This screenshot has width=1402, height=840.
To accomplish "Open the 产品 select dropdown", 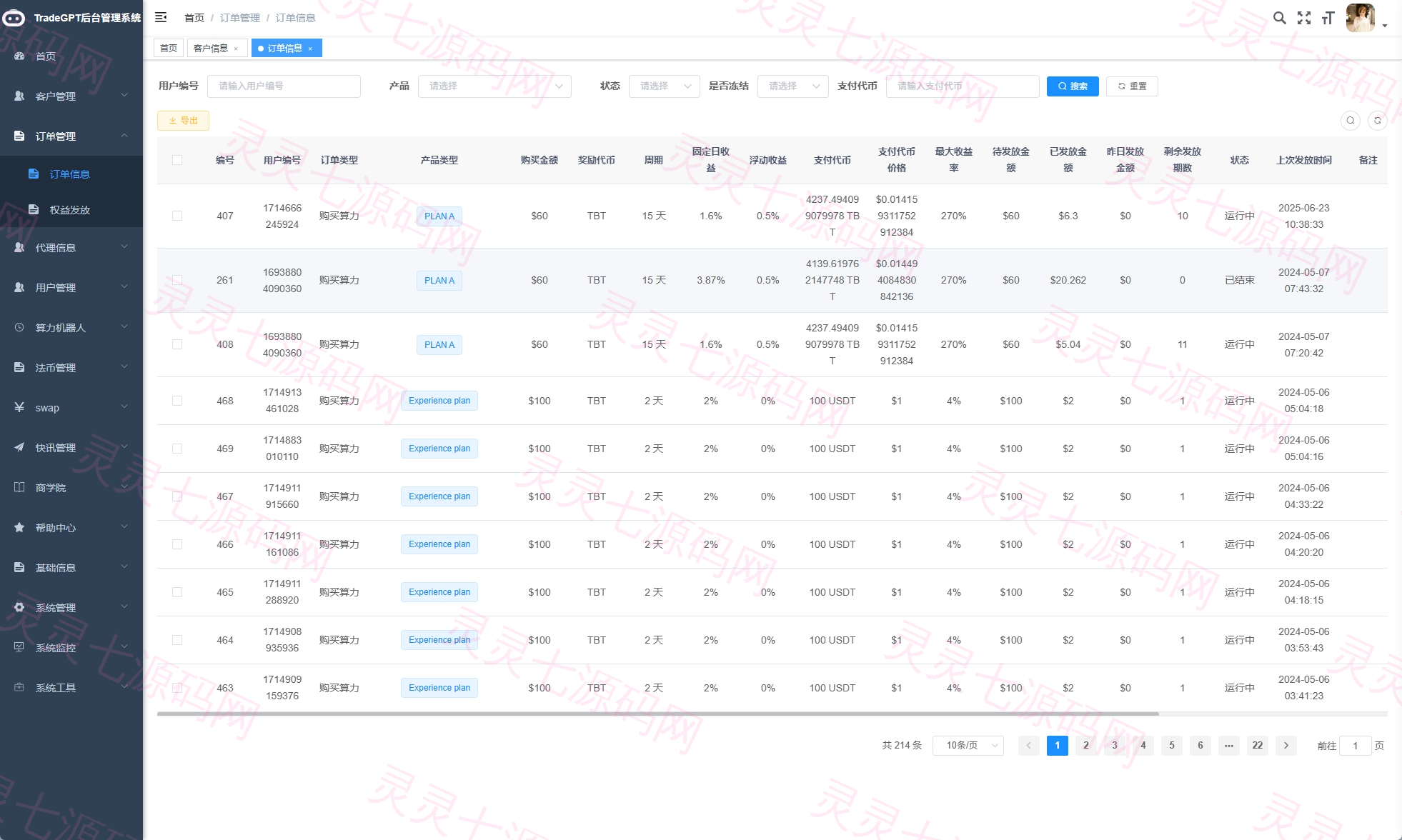I will [494, 86].
